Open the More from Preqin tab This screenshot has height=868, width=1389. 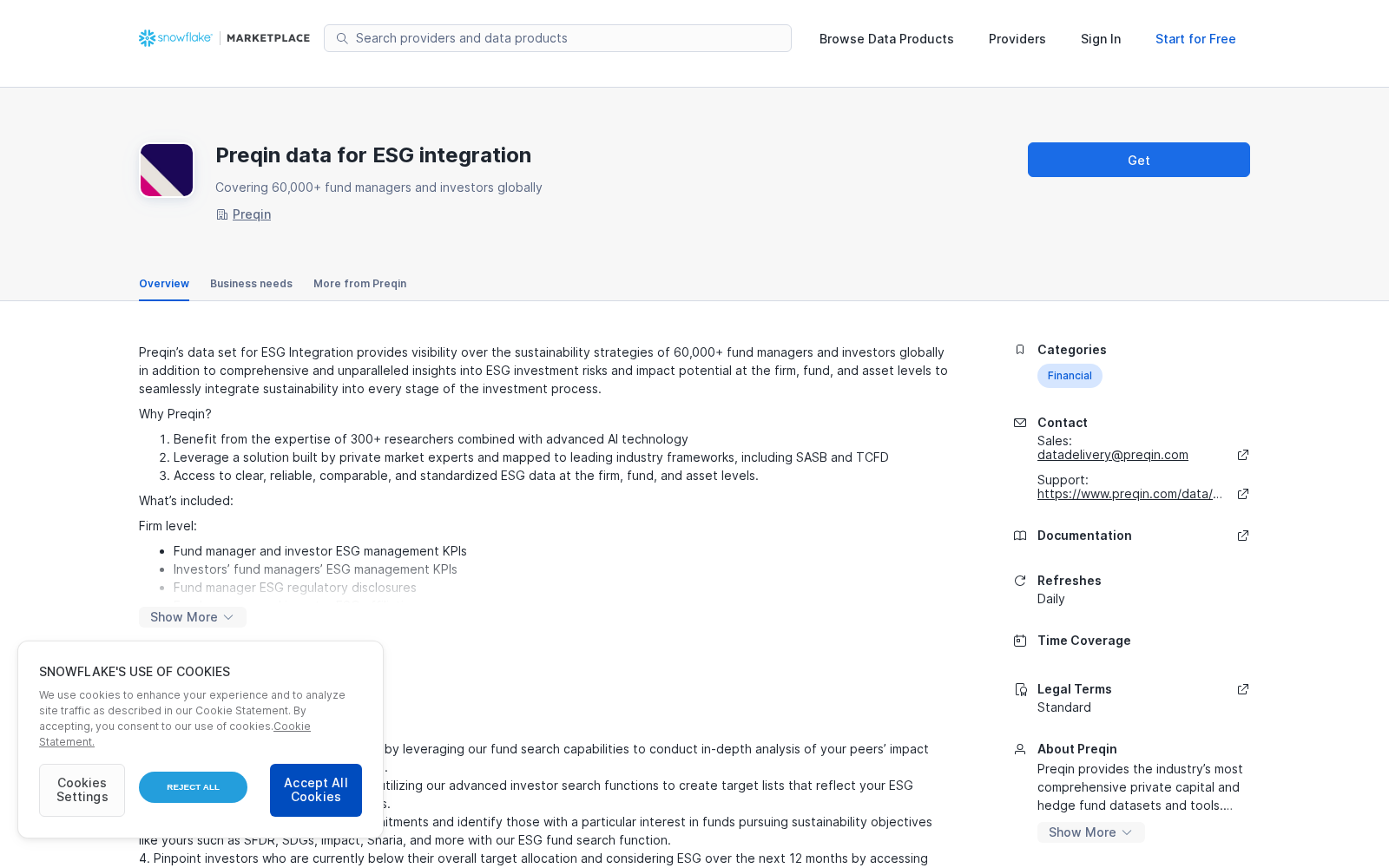click(359, 284)
